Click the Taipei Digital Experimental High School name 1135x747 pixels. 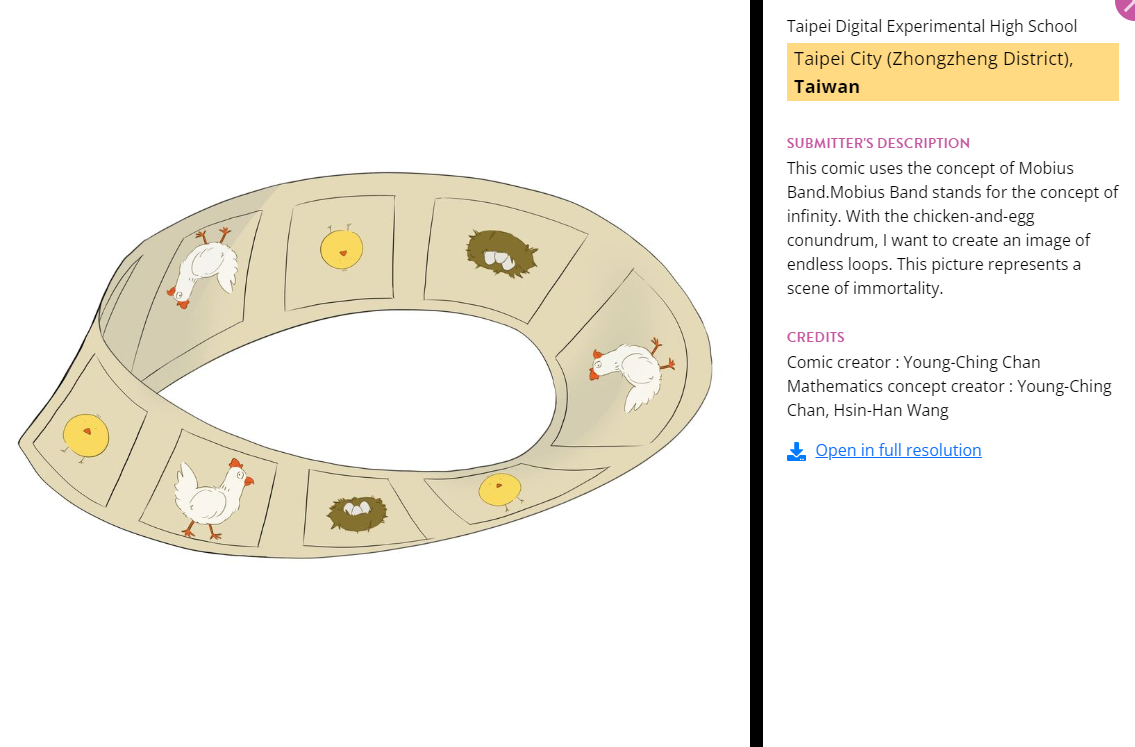931,26
